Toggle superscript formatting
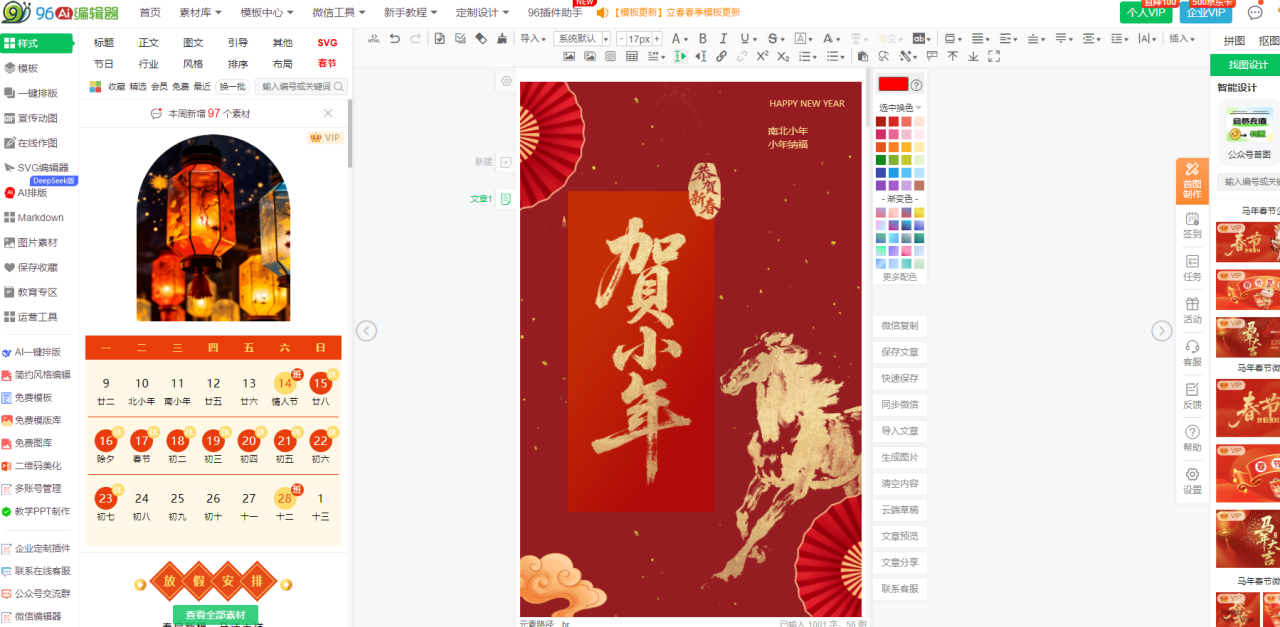1280x627 pixels. [762, 57]
